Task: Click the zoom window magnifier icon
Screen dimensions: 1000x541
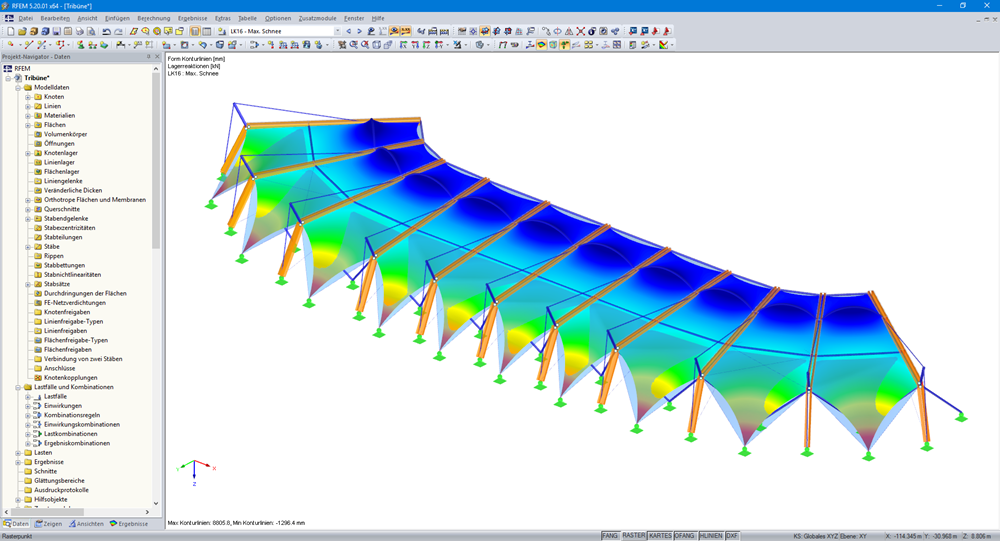Action: coord(353,45)
